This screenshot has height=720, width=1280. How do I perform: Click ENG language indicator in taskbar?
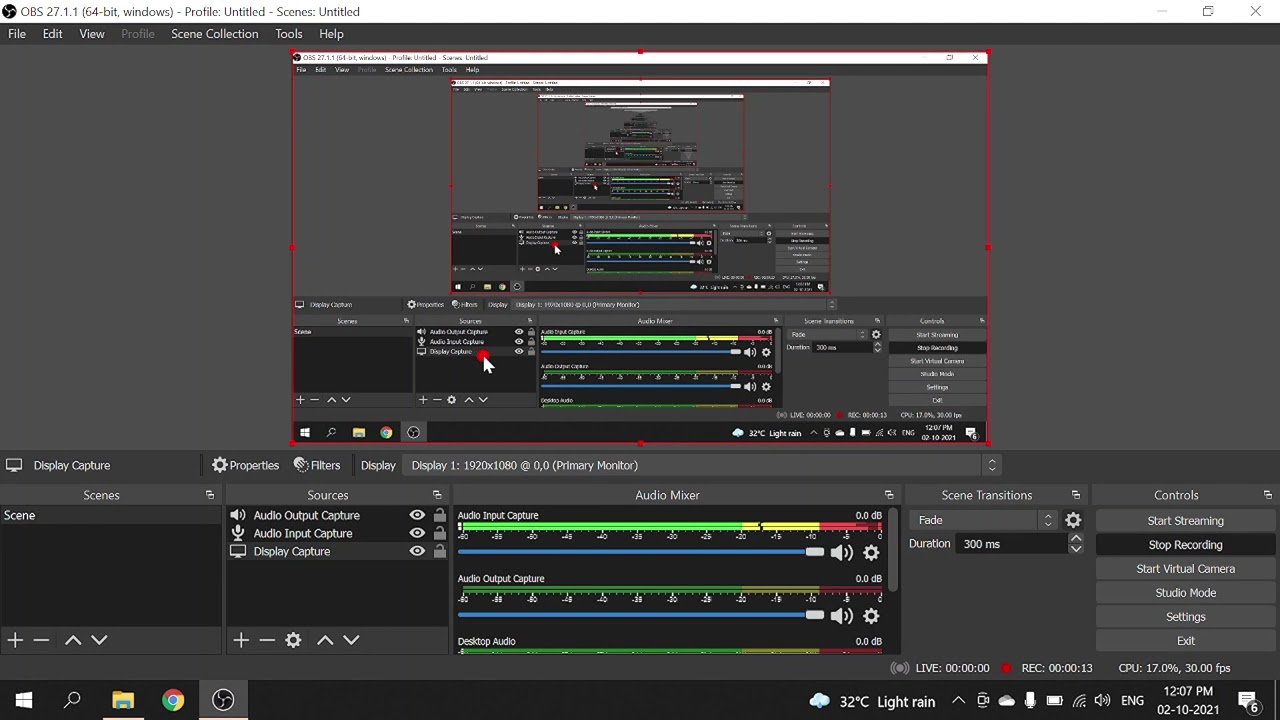(1132, 701)
